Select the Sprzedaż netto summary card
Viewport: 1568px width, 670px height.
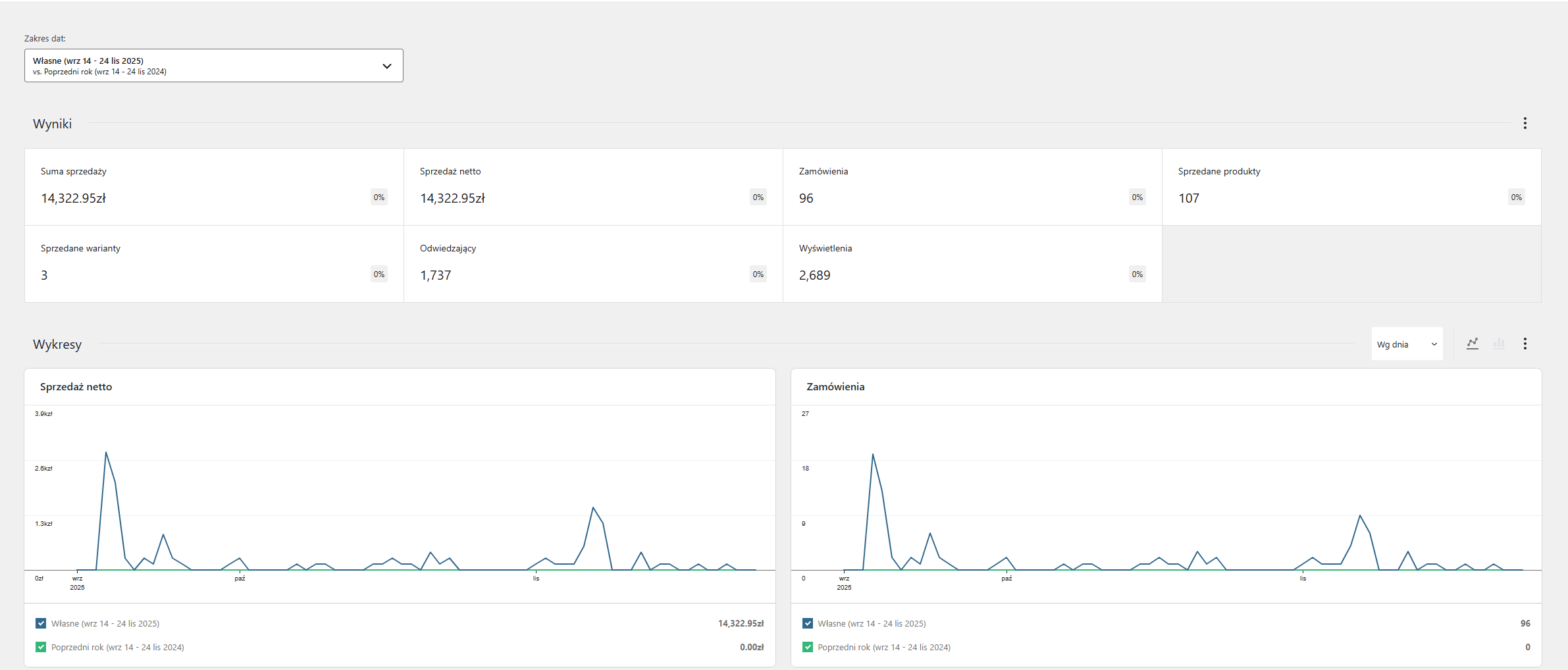click(x=592, y=187)
